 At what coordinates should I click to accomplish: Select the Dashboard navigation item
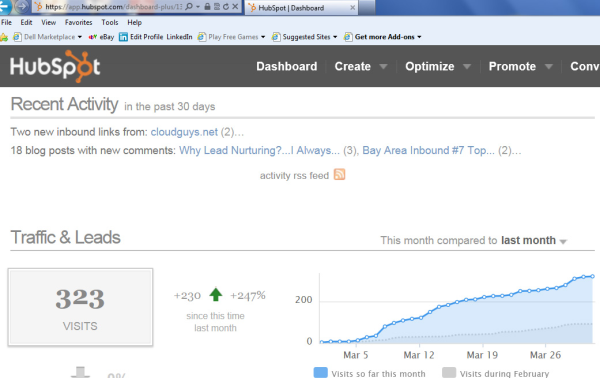287,66
